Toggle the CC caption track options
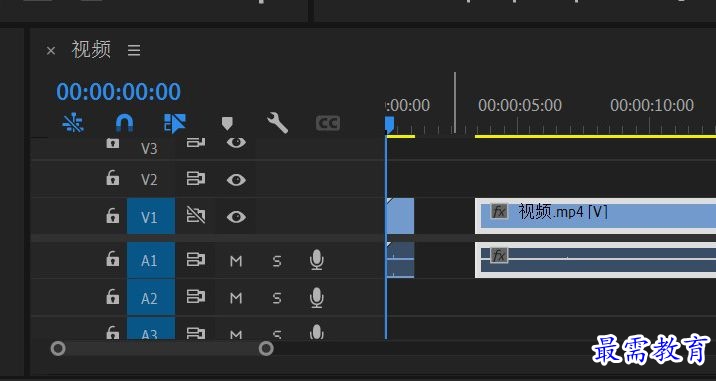Viewport: 716px width, 381px height. tap(328, 123)
